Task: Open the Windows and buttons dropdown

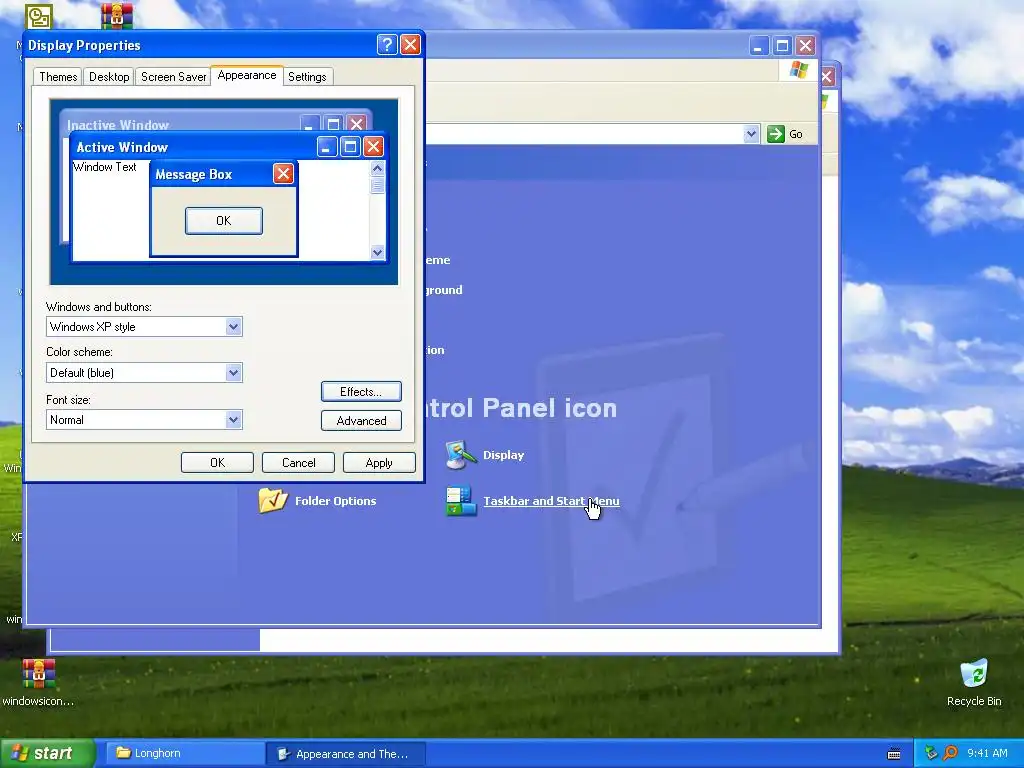Action: click(233, 327)
